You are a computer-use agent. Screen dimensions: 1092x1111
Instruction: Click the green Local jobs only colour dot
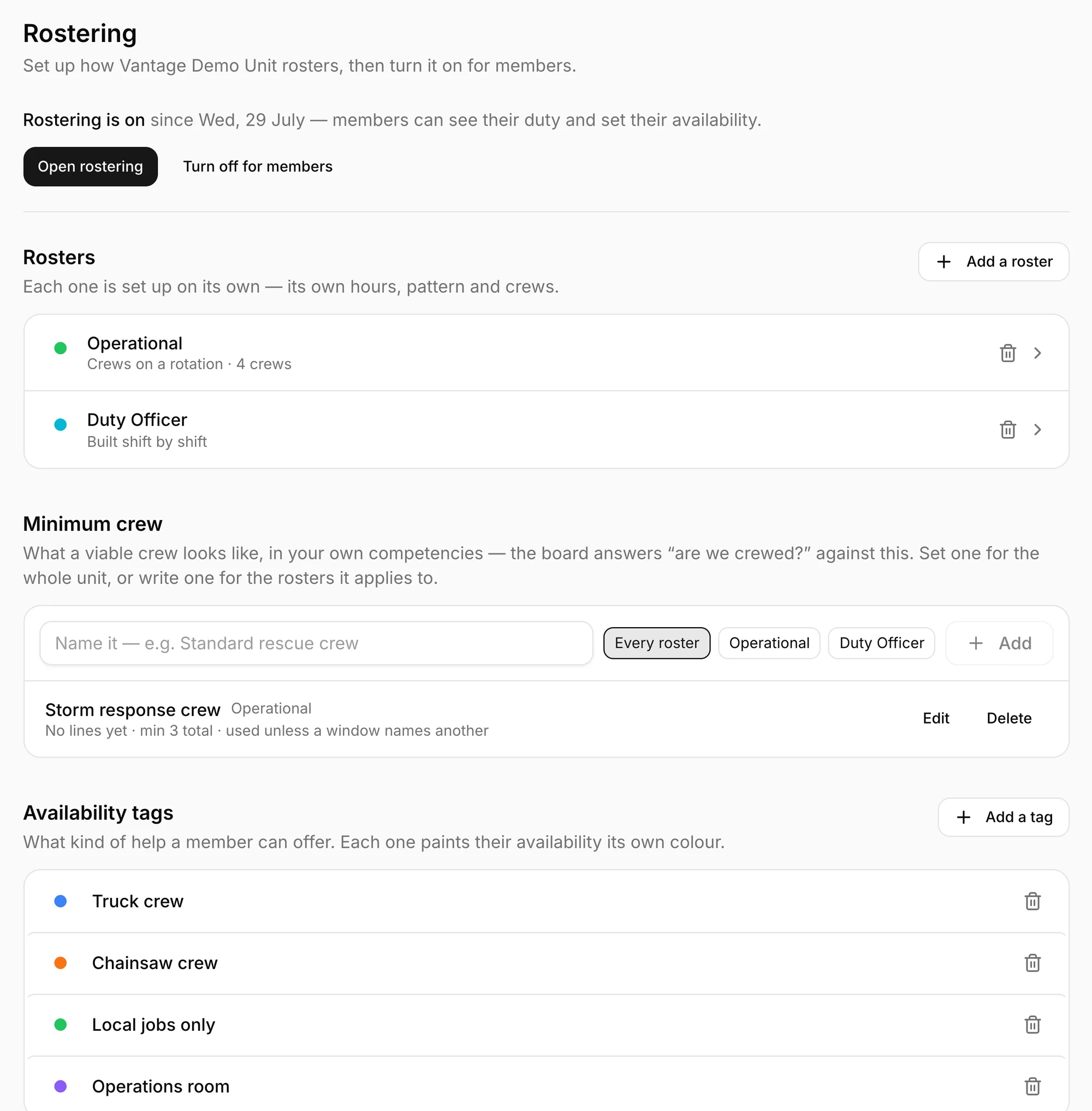(x=60, y=1025)
